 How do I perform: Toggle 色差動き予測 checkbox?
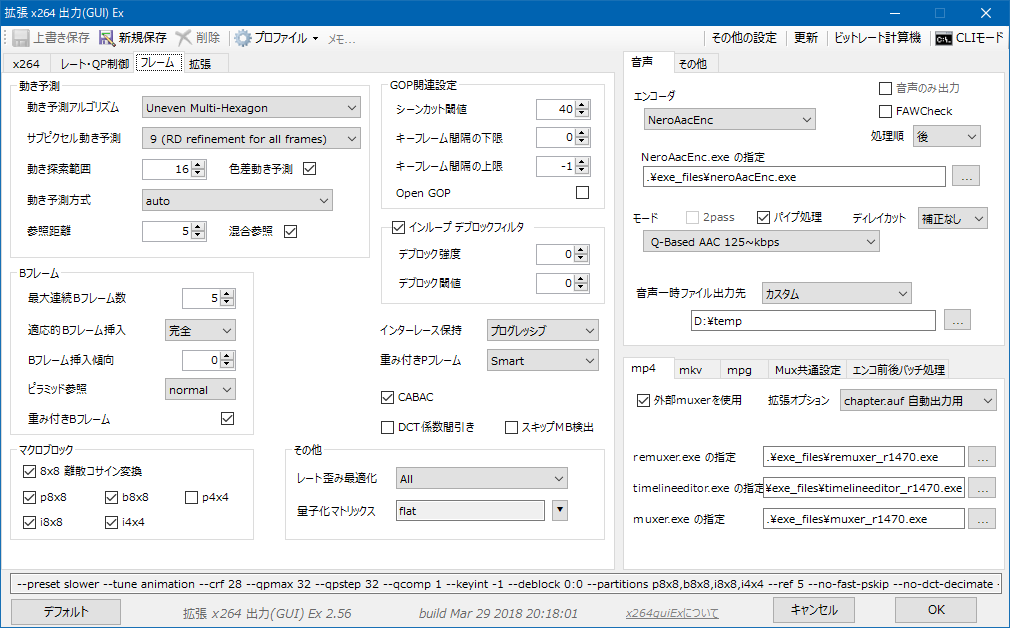(x=309, y=169)
